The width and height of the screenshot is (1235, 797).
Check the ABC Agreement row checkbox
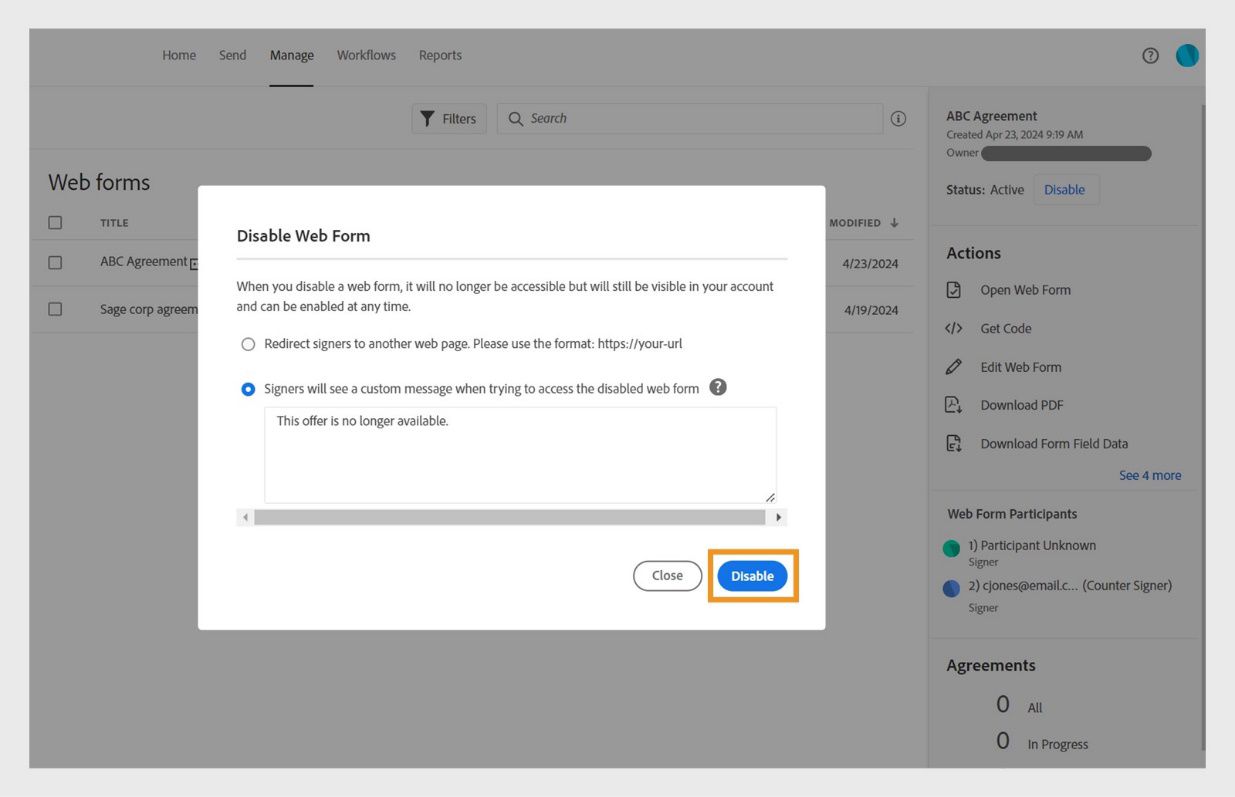55,262
